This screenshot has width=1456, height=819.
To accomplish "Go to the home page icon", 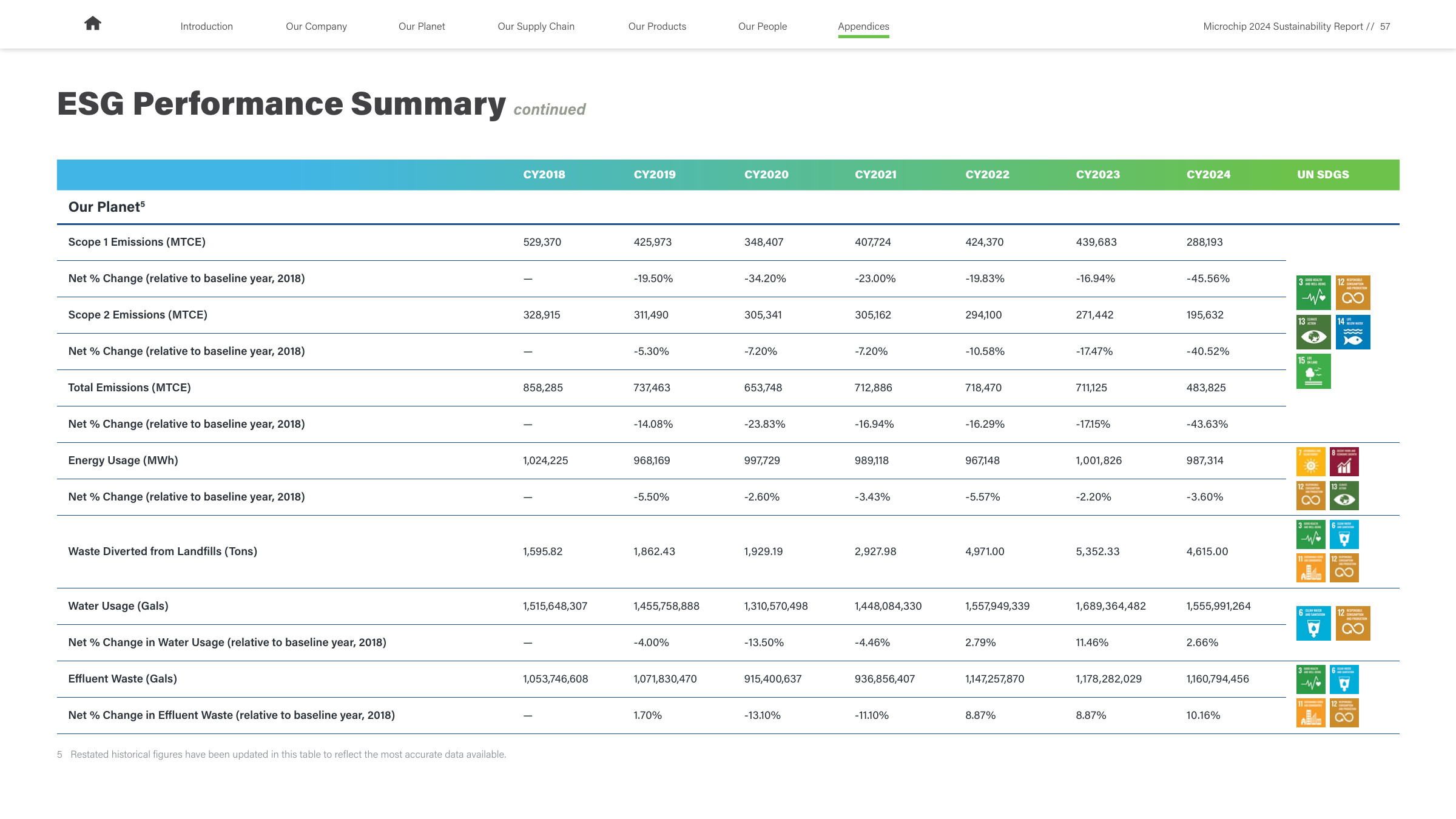I will 93,24.
